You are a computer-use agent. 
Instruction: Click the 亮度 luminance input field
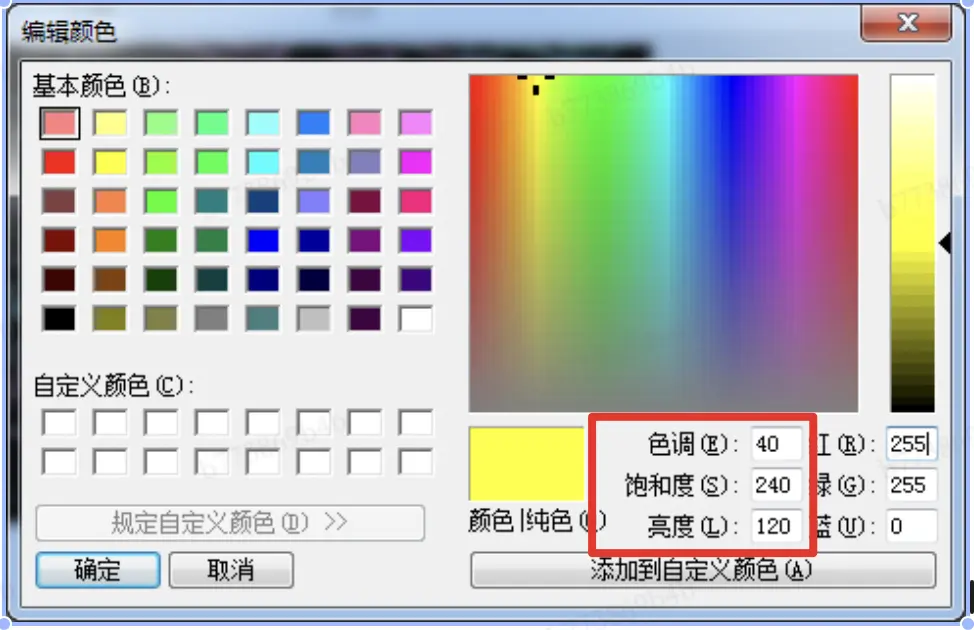tap(777, 526)
